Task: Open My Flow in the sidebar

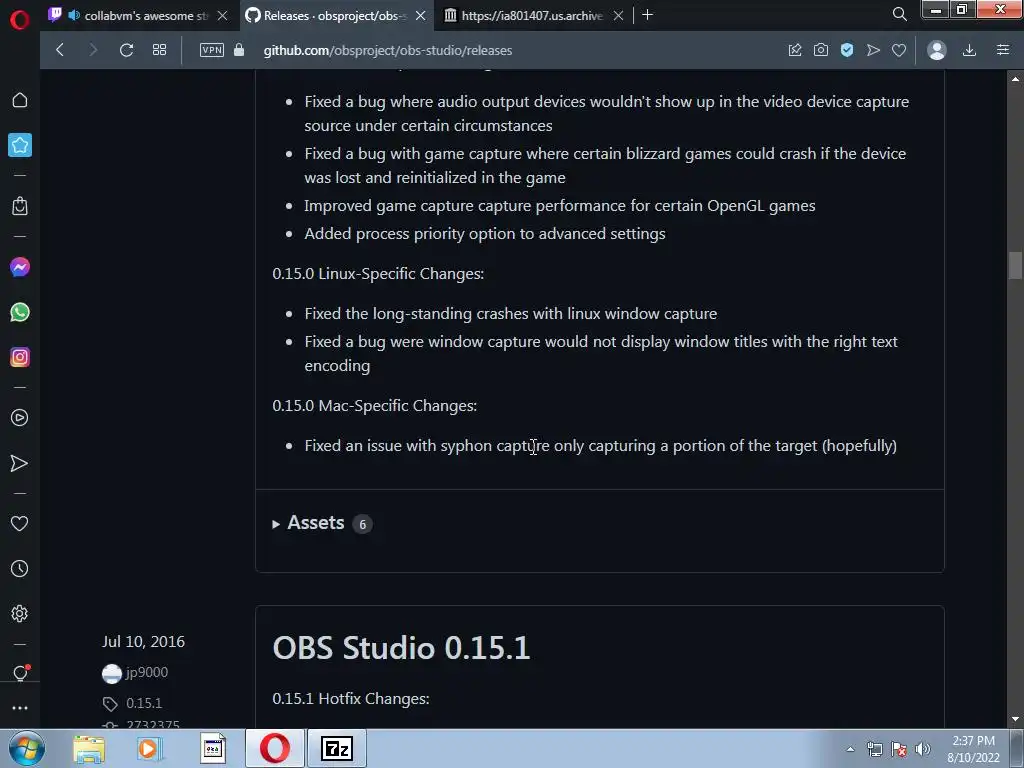Action: [20, 463]
